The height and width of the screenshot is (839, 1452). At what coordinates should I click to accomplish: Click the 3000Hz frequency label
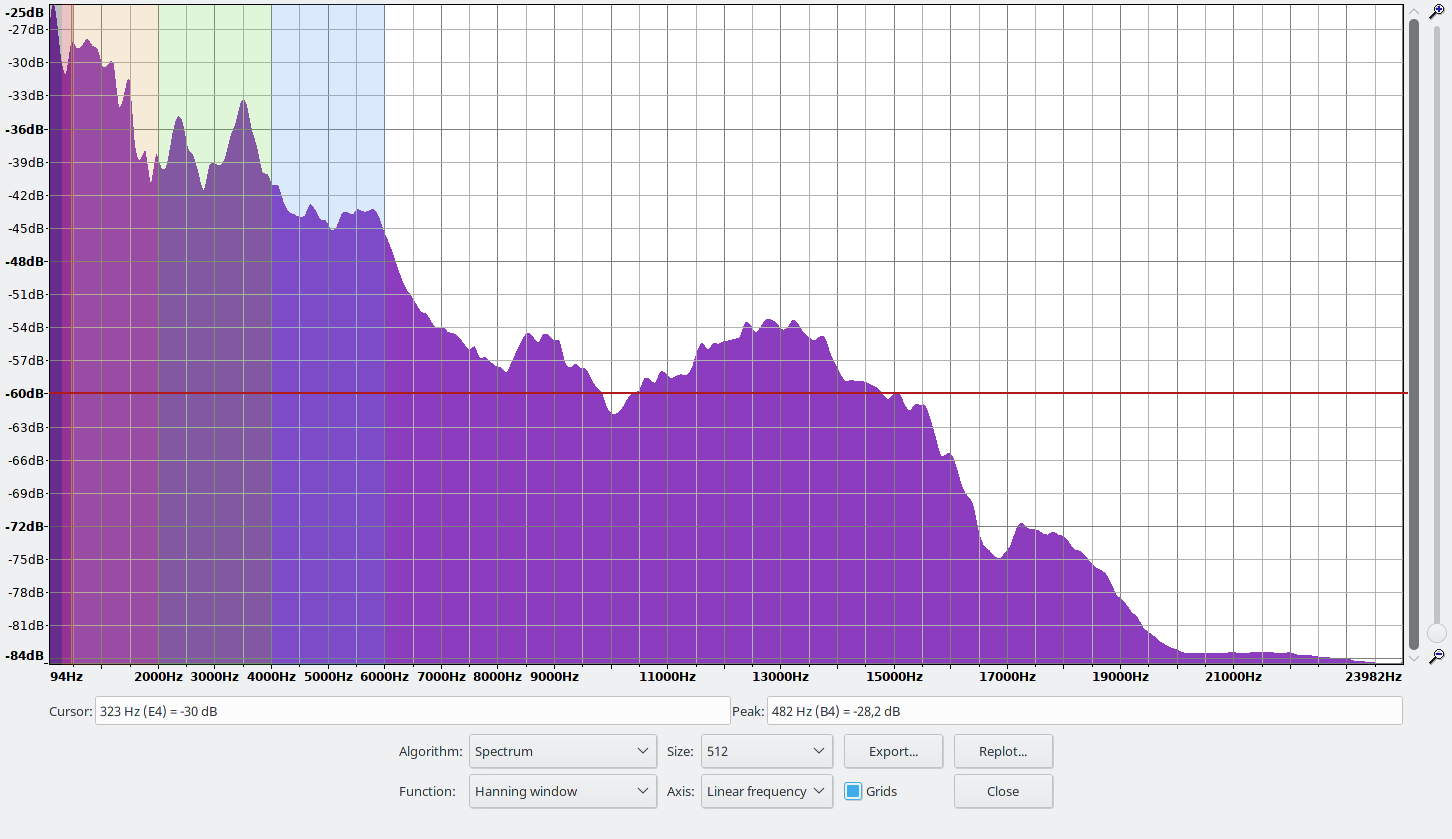click(x=215, y=677)
